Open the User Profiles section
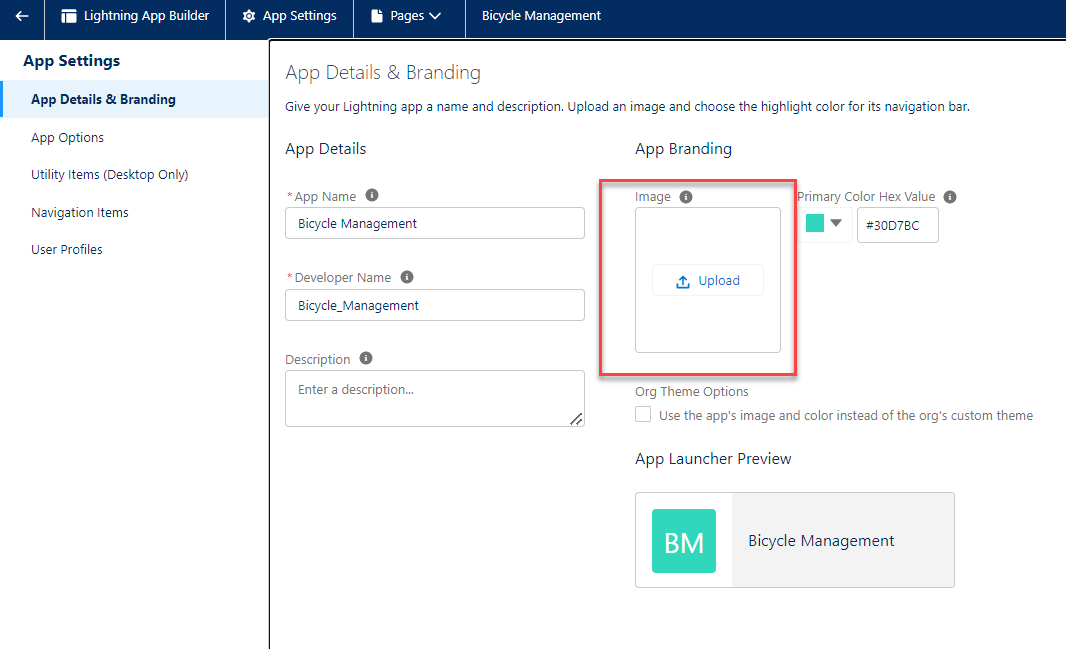 (x=67, y=249)
